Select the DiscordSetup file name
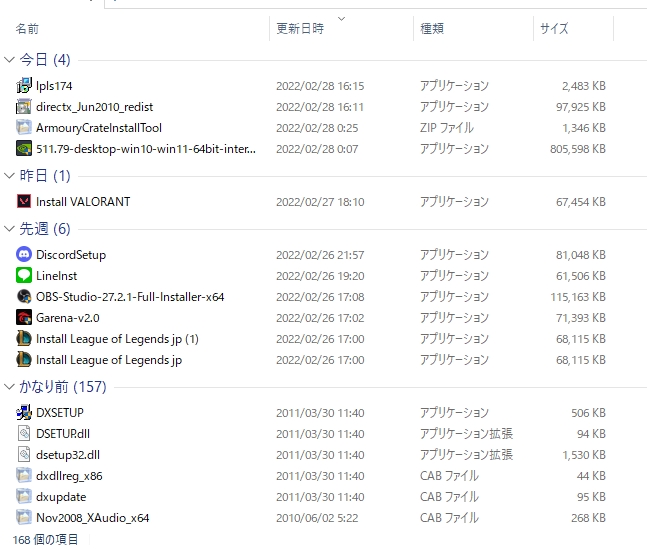The height and width of the screenshot is (550, 647). 71,255
